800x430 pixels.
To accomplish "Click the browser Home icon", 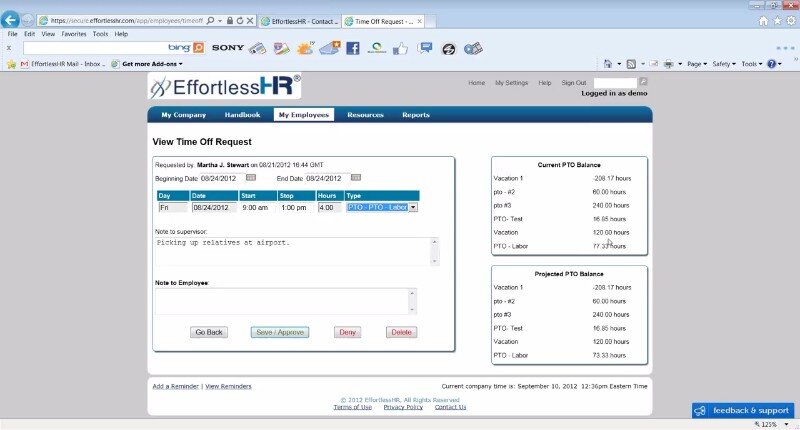I will click(764, 20).
